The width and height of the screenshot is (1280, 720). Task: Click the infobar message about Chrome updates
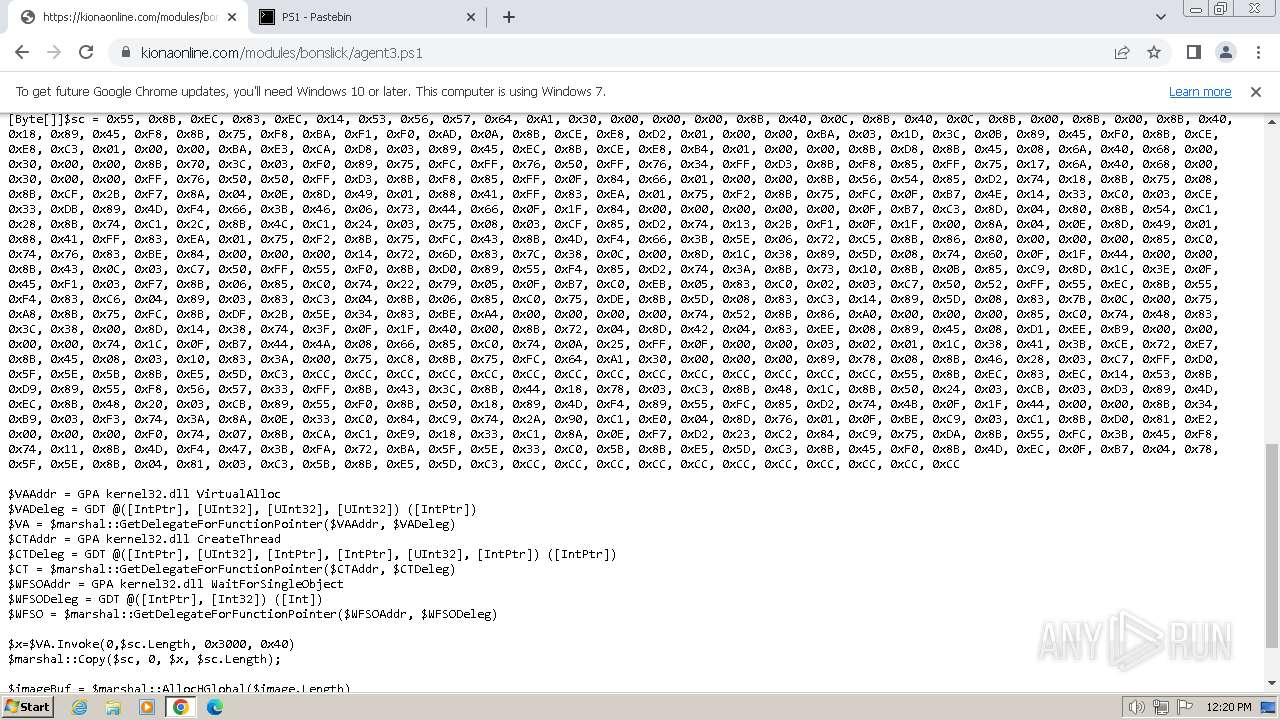(x=311, y=91)
